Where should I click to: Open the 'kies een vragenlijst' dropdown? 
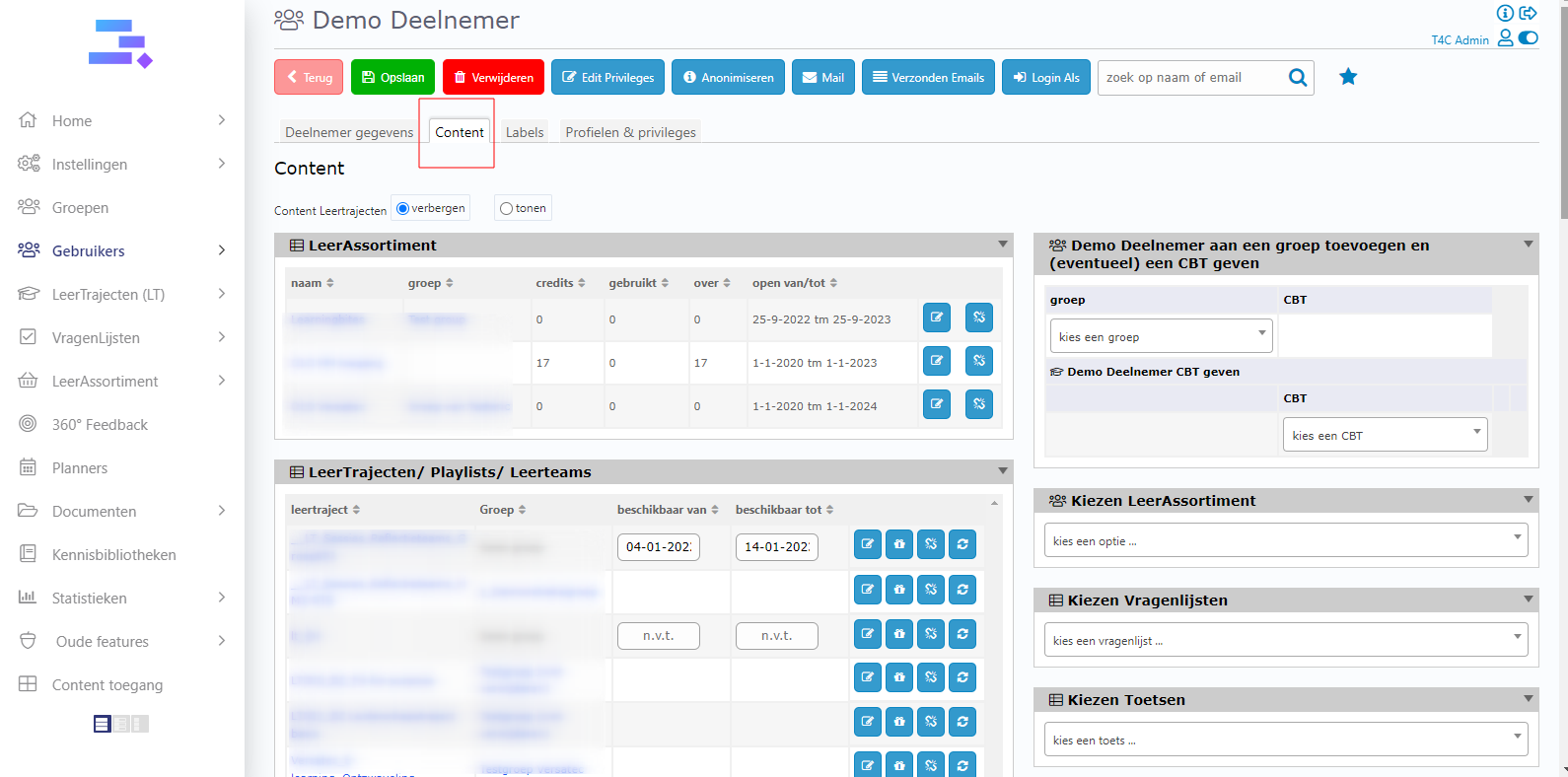pos(1285,640)
